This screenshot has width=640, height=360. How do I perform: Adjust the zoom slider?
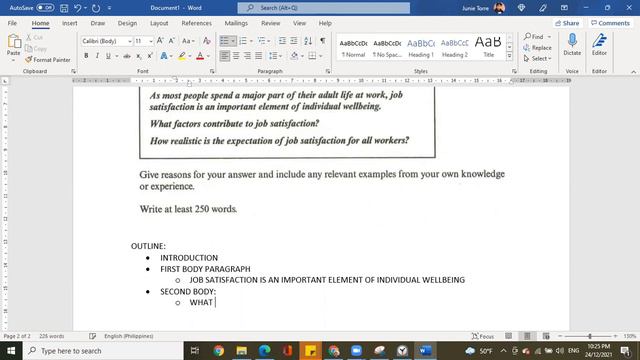[589, 336]
